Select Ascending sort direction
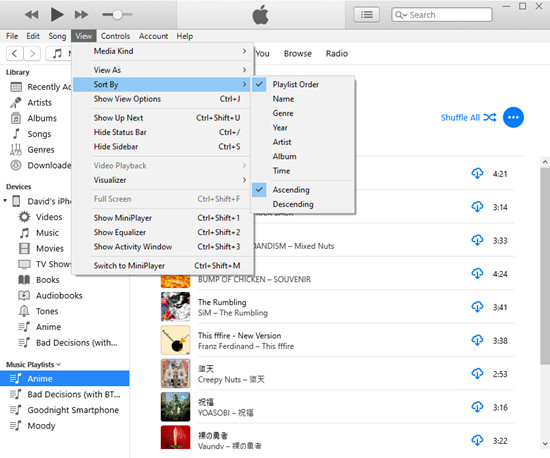Viewport: 550px width, 458px height. pos(303,190)
